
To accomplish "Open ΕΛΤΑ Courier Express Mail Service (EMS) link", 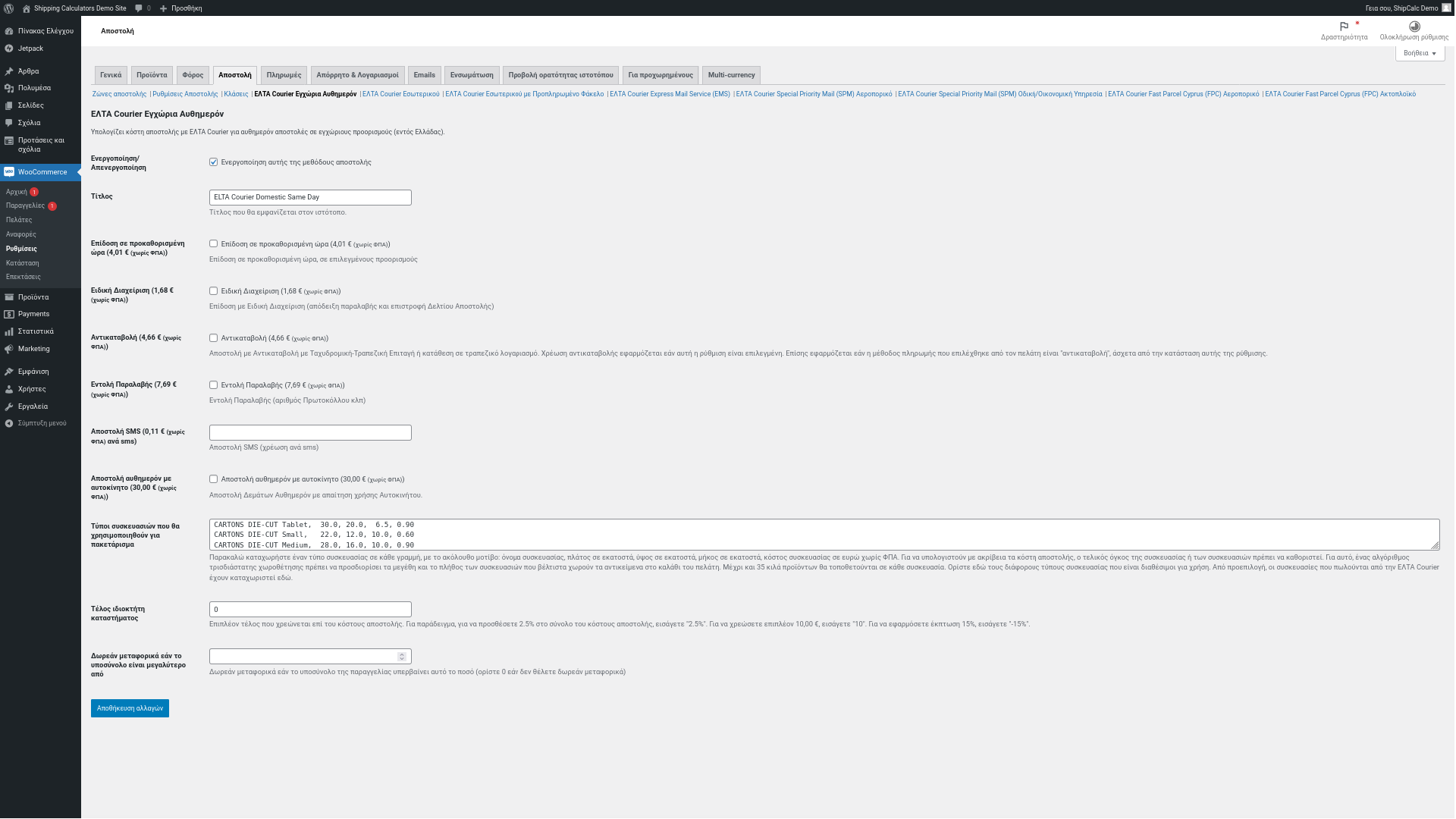I will click(x=670, y=95).
